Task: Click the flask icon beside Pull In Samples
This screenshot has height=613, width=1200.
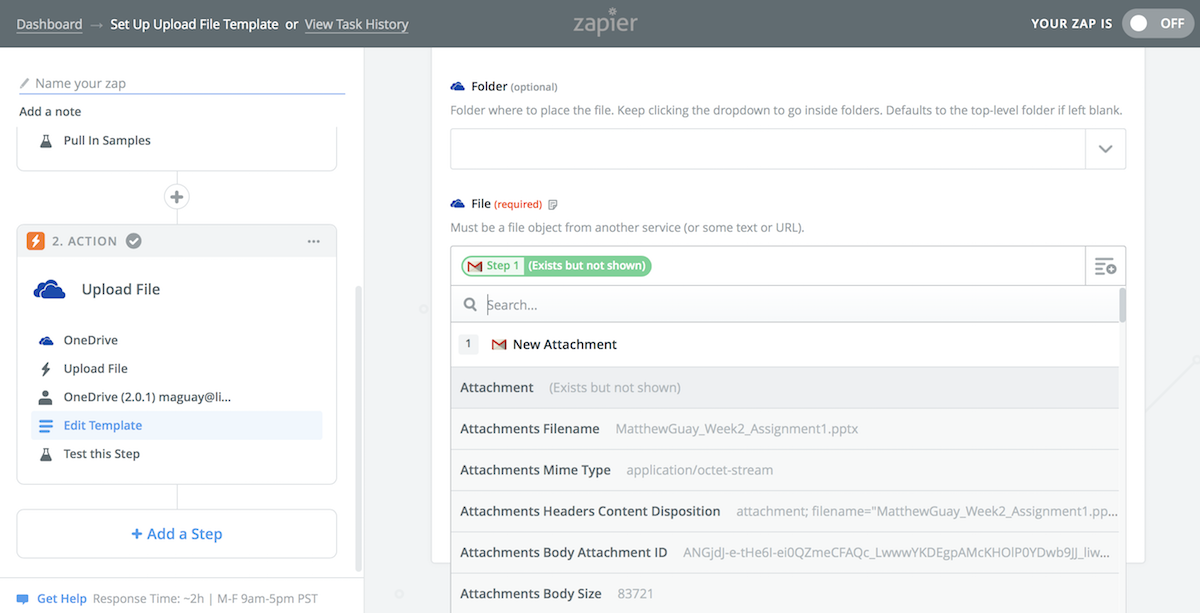Action: 45,141
